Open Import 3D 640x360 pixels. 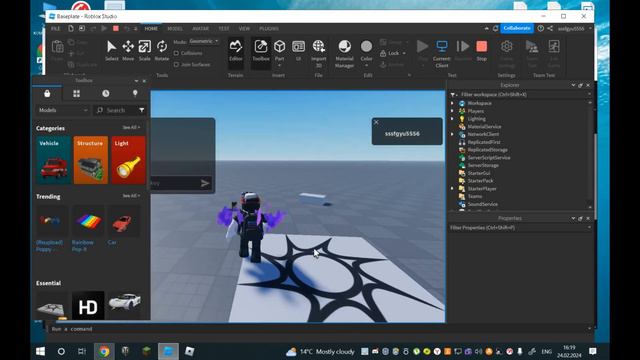(x=318, y=52)
